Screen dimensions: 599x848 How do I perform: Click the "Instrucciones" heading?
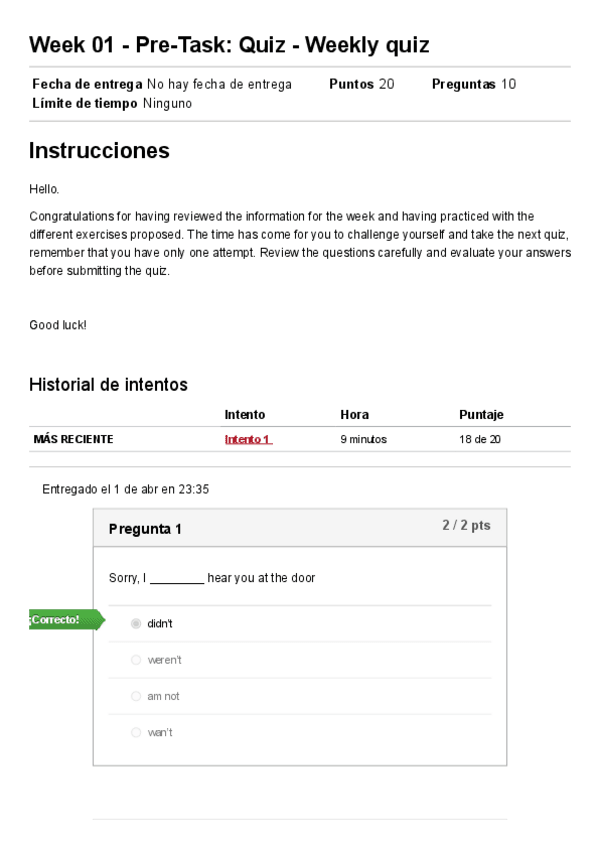(x=100, y=150)
